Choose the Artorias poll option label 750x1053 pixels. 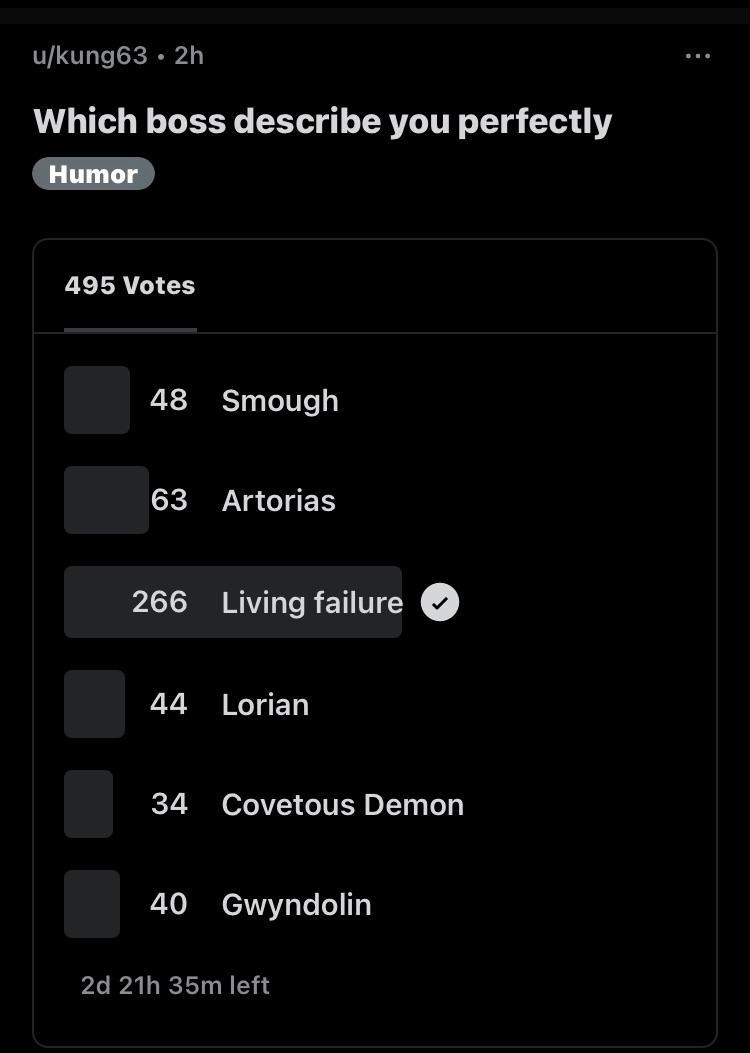coord(278,501)
